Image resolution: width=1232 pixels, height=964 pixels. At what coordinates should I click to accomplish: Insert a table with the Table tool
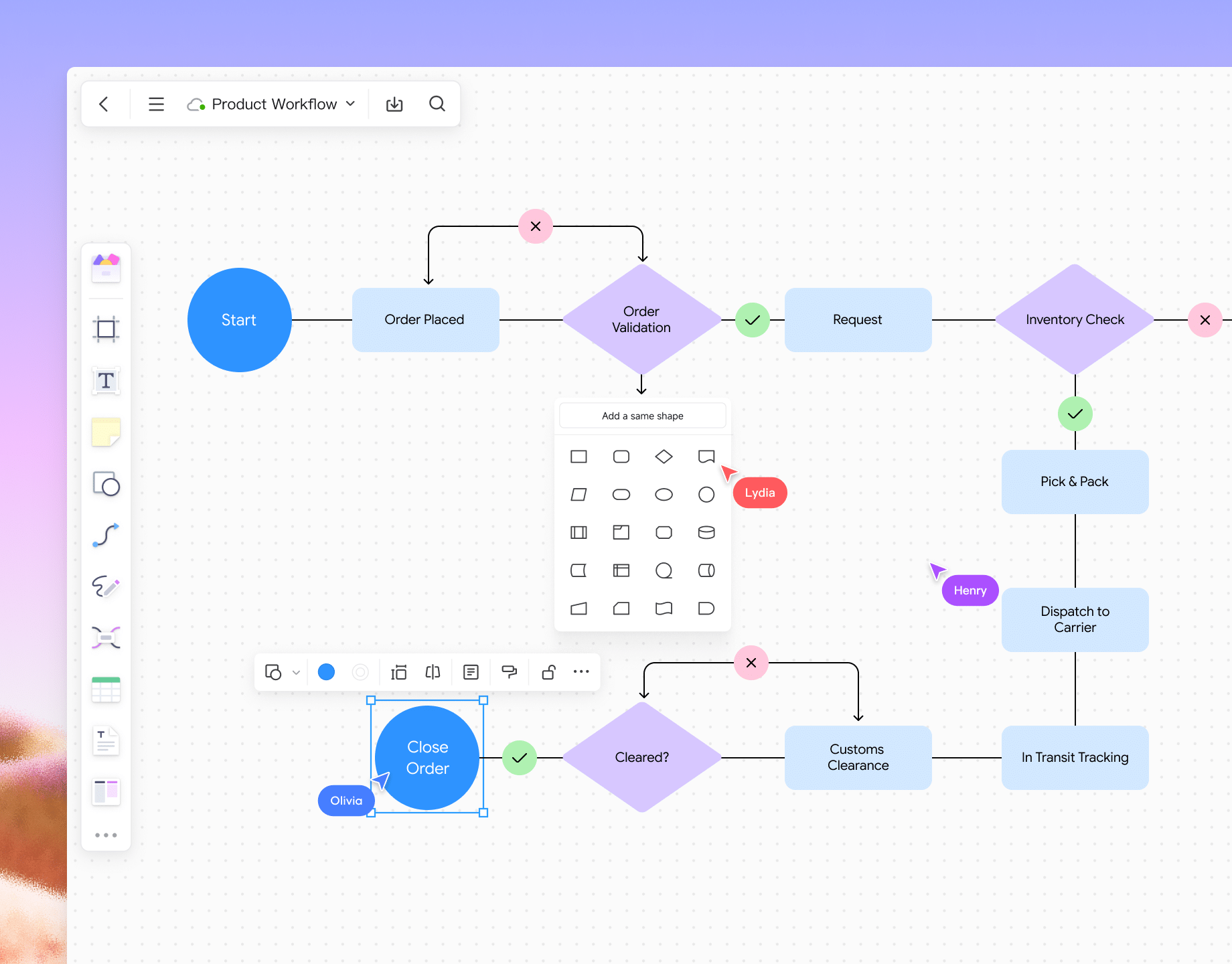click(105, 690)
